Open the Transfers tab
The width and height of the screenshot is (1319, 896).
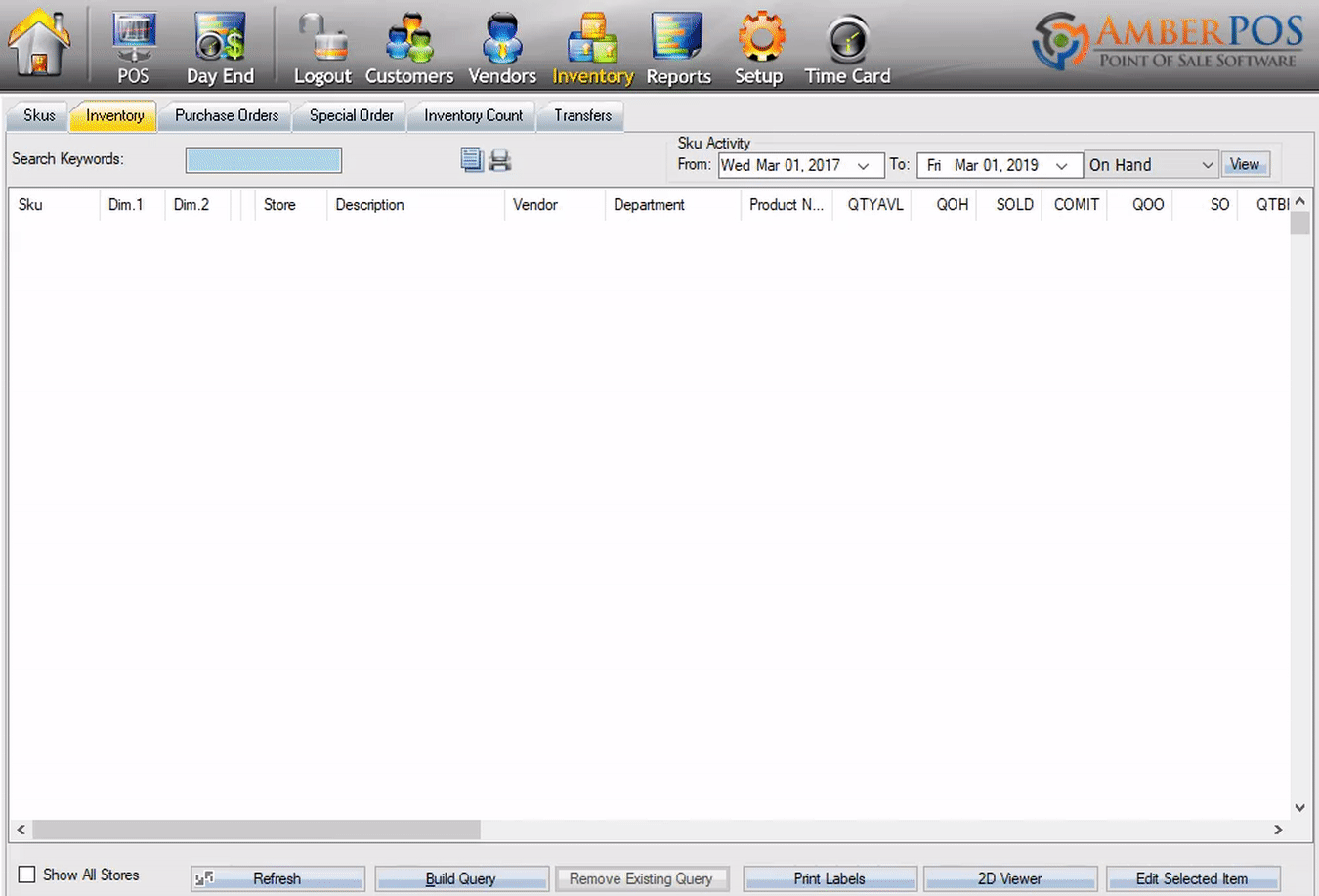(x=582, y=115)
